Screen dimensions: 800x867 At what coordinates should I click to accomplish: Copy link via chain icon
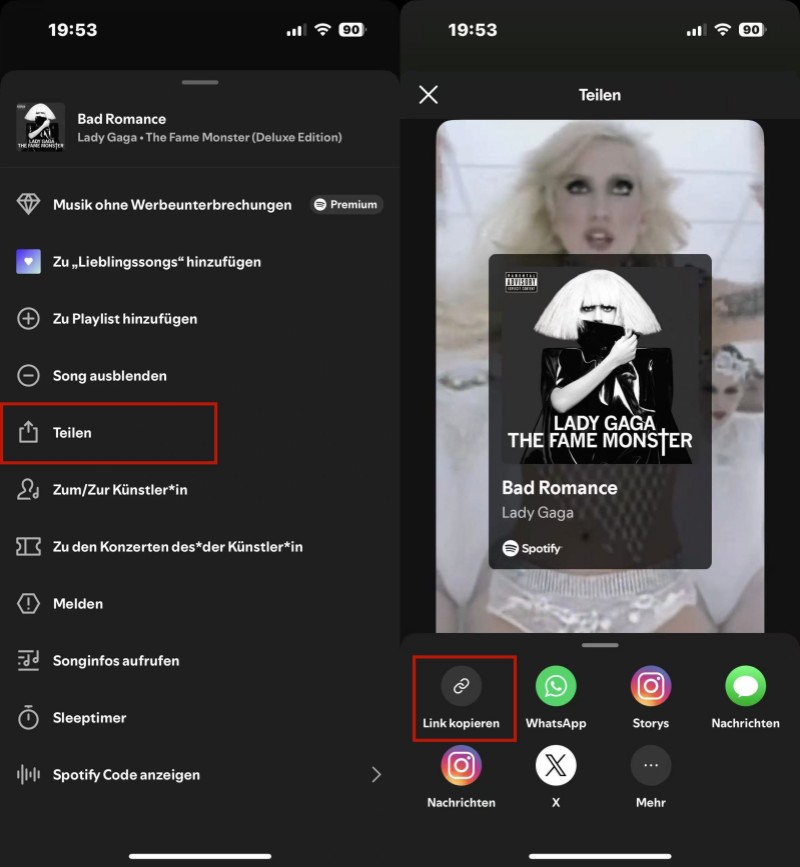pyautogui.click(x=461, y=686)
